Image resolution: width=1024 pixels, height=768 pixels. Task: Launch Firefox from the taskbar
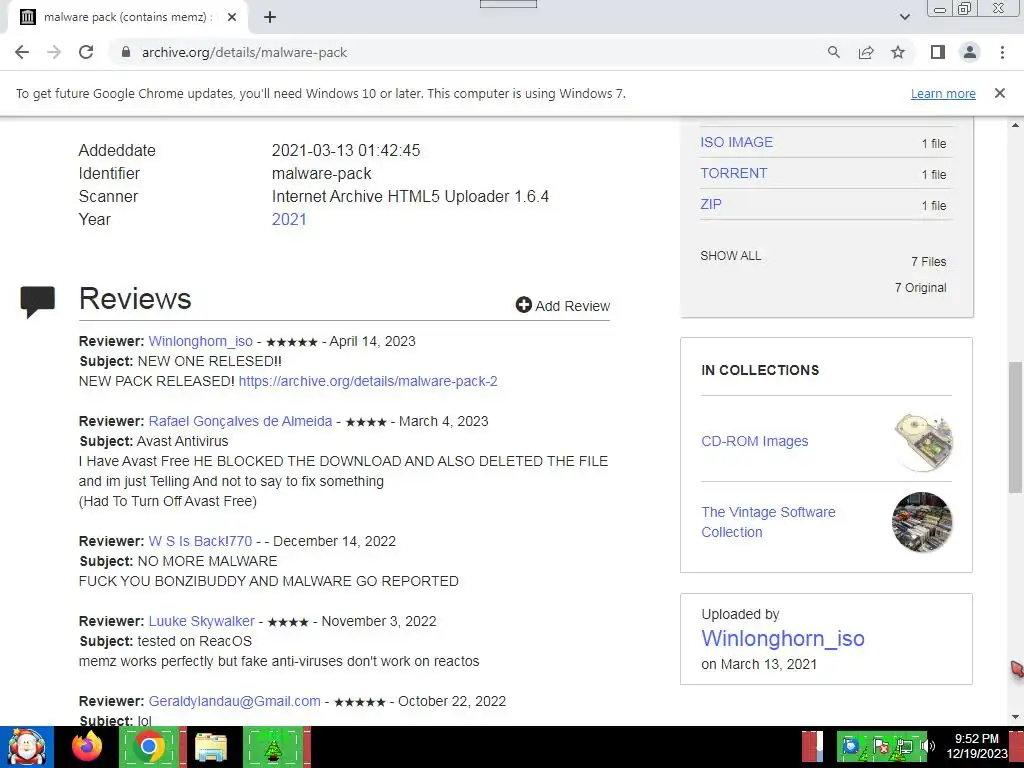(x=87, y=747)
